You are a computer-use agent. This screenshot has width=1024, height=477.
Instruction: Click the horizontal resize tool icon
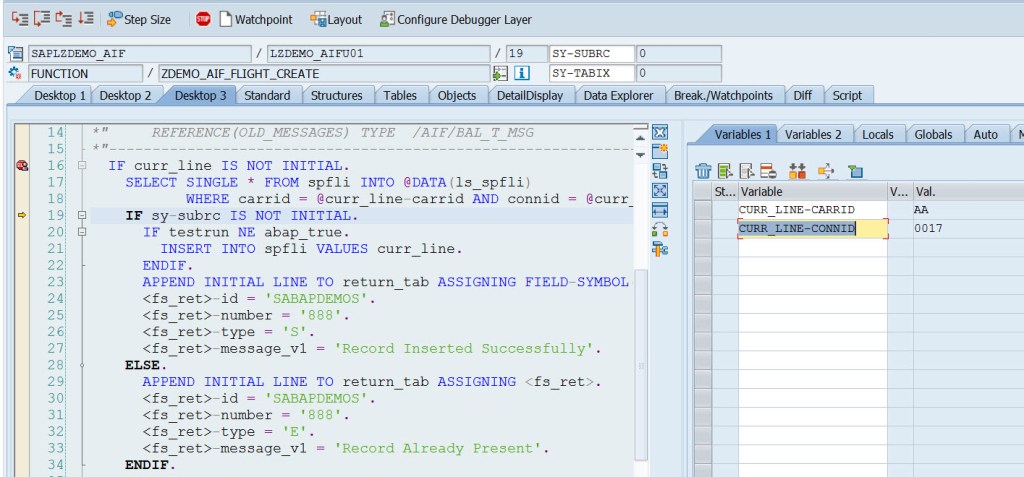click(x=660, y=210)
